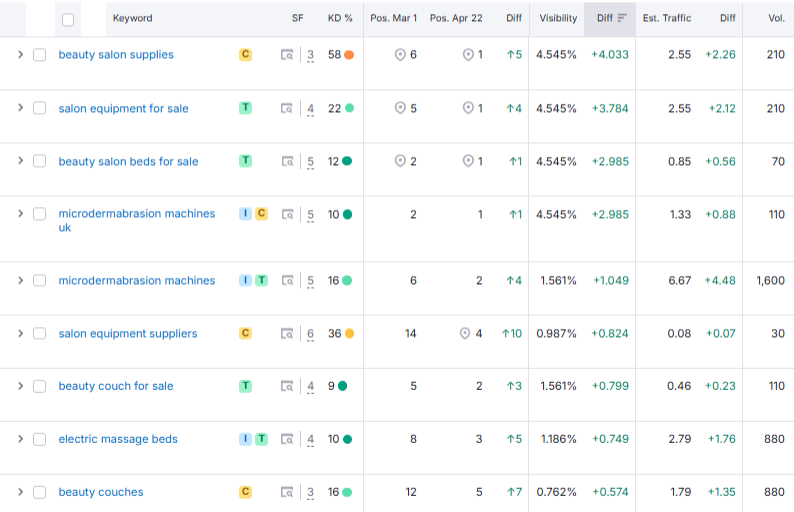
Task: Expand the salon equipment for sale row
Action: pyautogui.click(x=20, y=107)
